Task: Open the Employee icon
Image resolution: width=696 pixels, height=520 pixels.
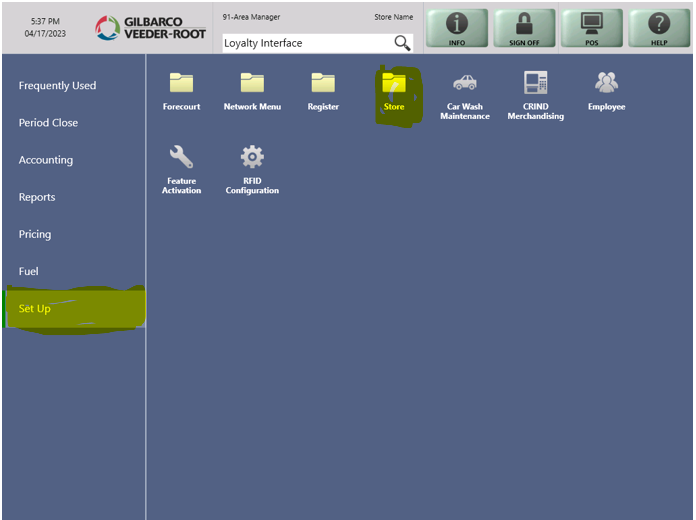Action: tap(606, 84)
